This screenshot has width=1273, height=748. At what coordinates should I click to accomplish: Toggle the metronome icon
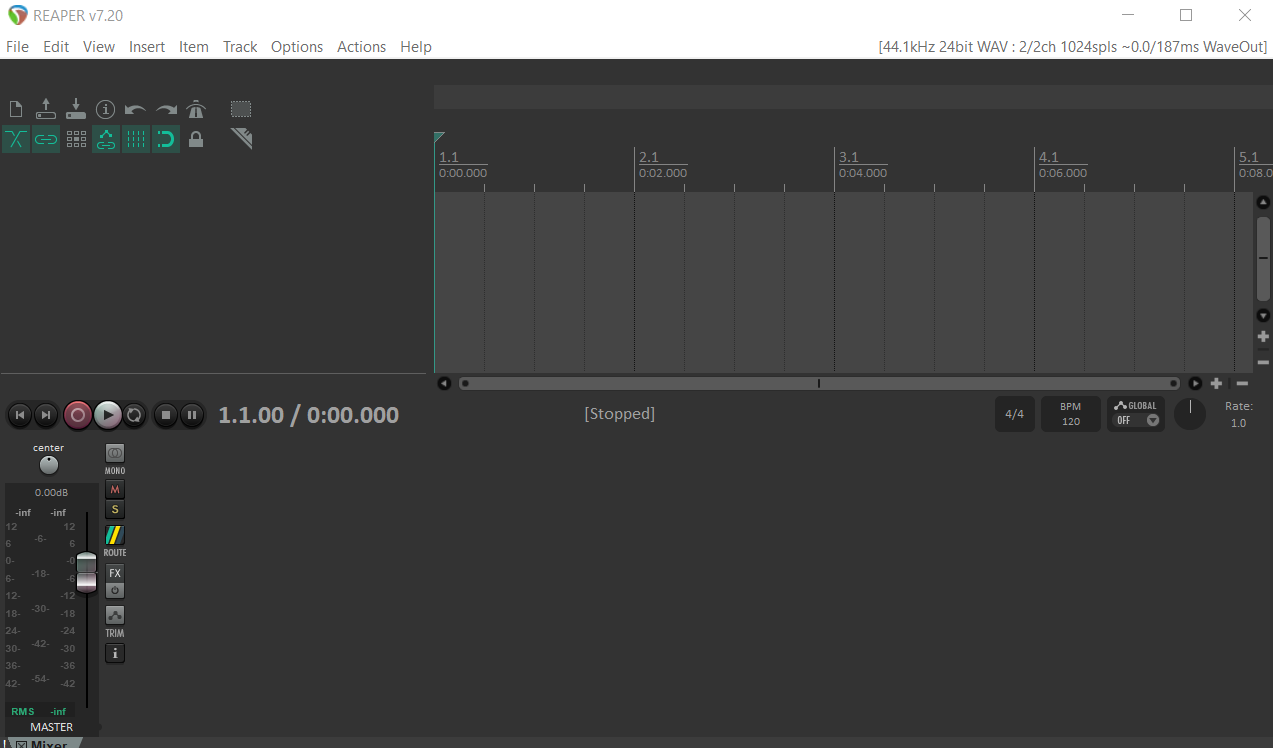click(196, 109)
